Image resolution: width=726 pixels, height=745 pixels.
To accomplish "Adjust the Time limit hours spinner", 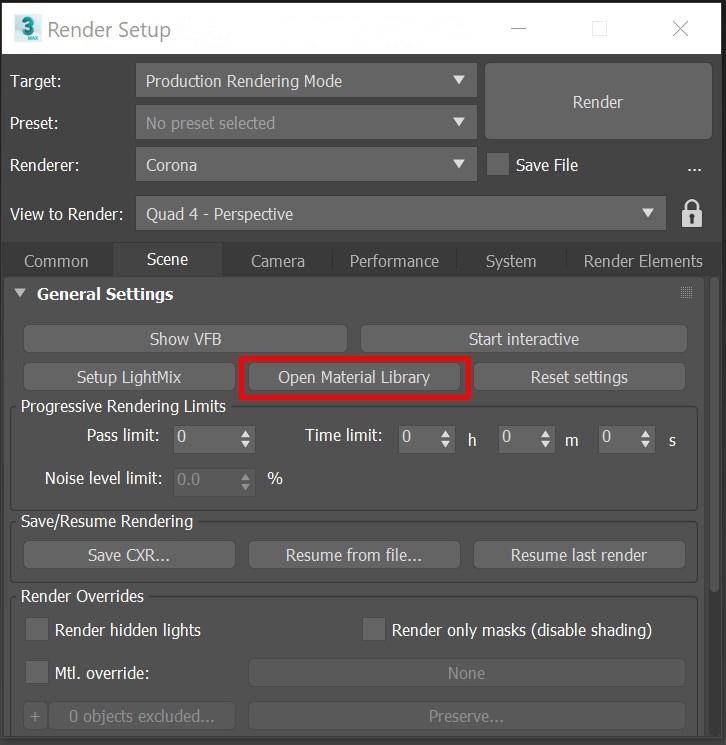I will [x=445, y=439].
